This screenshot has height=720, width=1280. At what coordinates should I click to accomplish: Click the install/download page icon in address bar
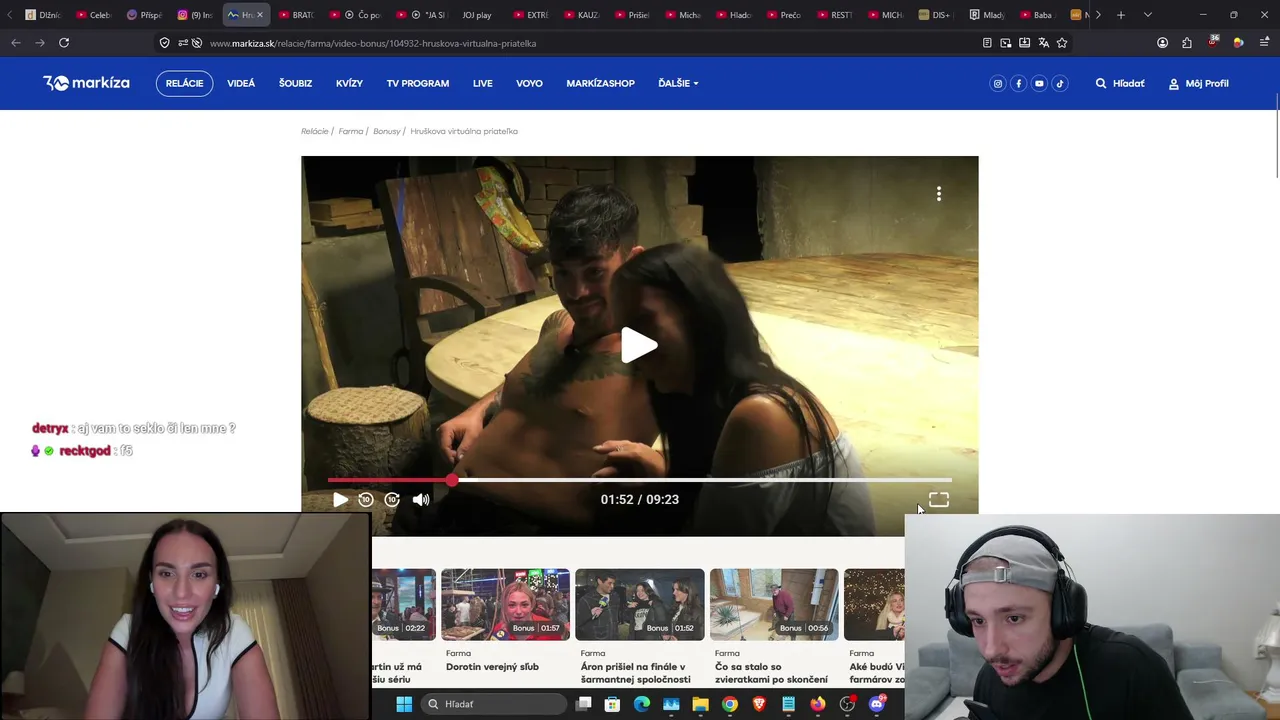pyautogui.click(x=1024, y=43)
